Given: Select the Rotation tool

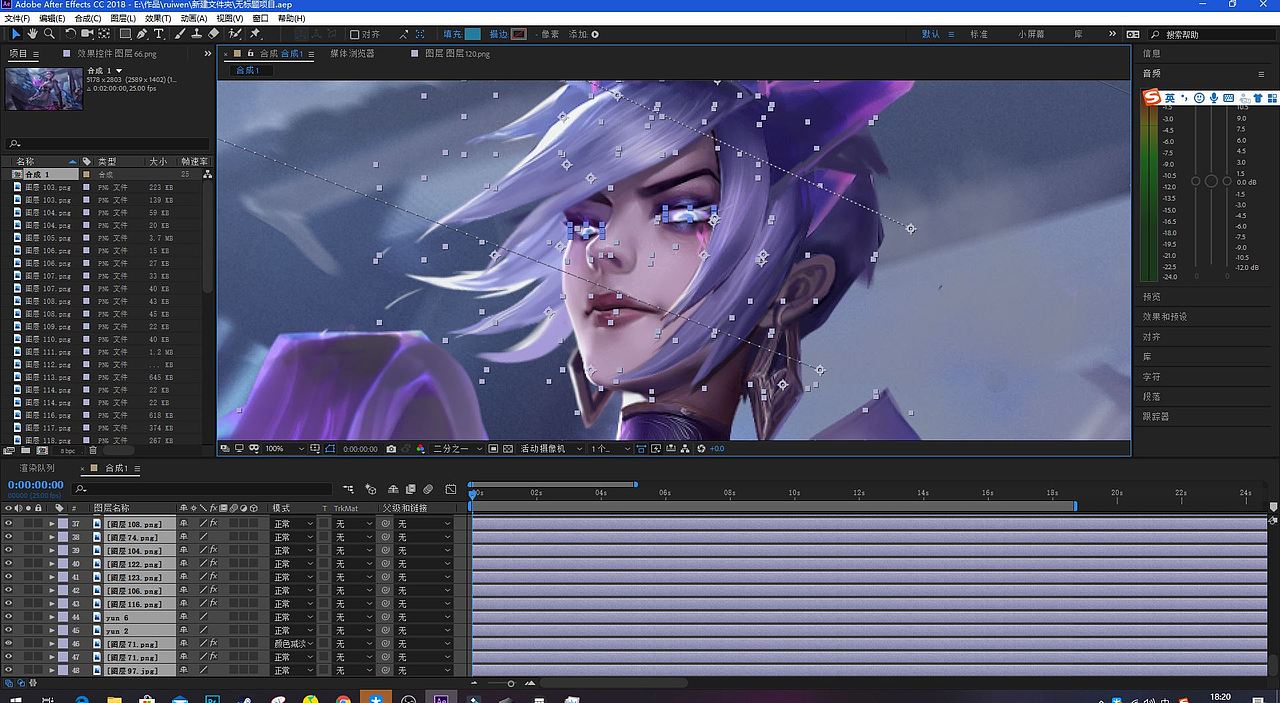Looking at the screenshot, I should (71, 34).
